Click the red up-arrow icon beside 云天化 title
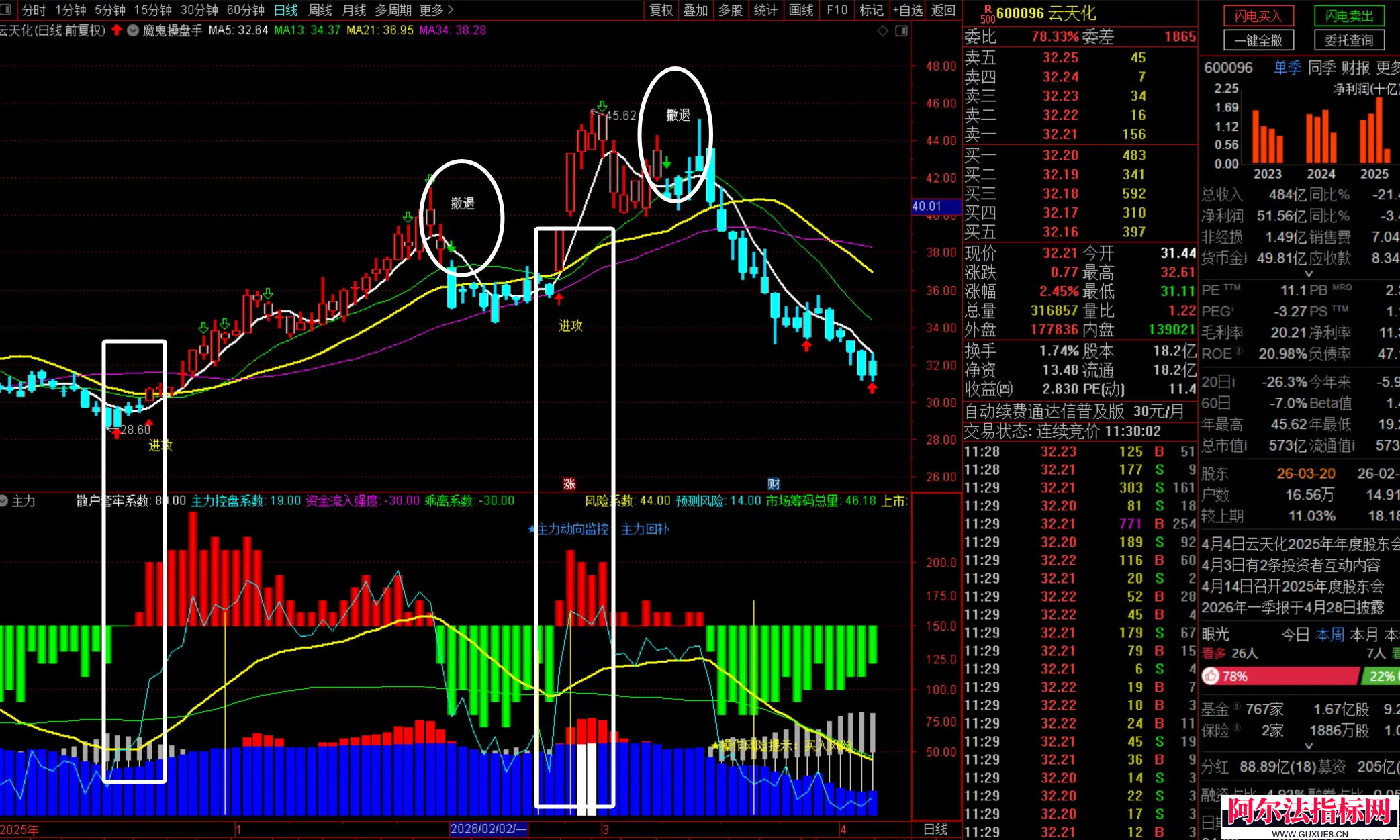1400x840 pixels. click(117, 30)
